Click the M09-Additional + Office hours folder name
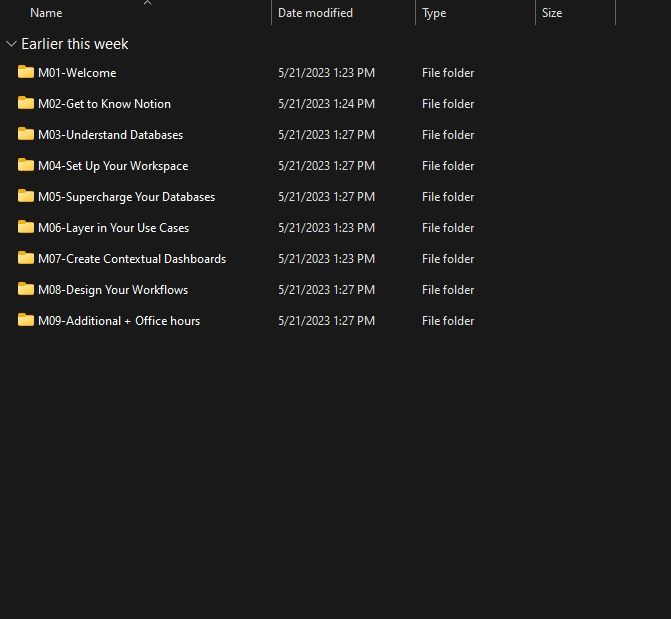The image size is (671, 619). click(119, 321)
